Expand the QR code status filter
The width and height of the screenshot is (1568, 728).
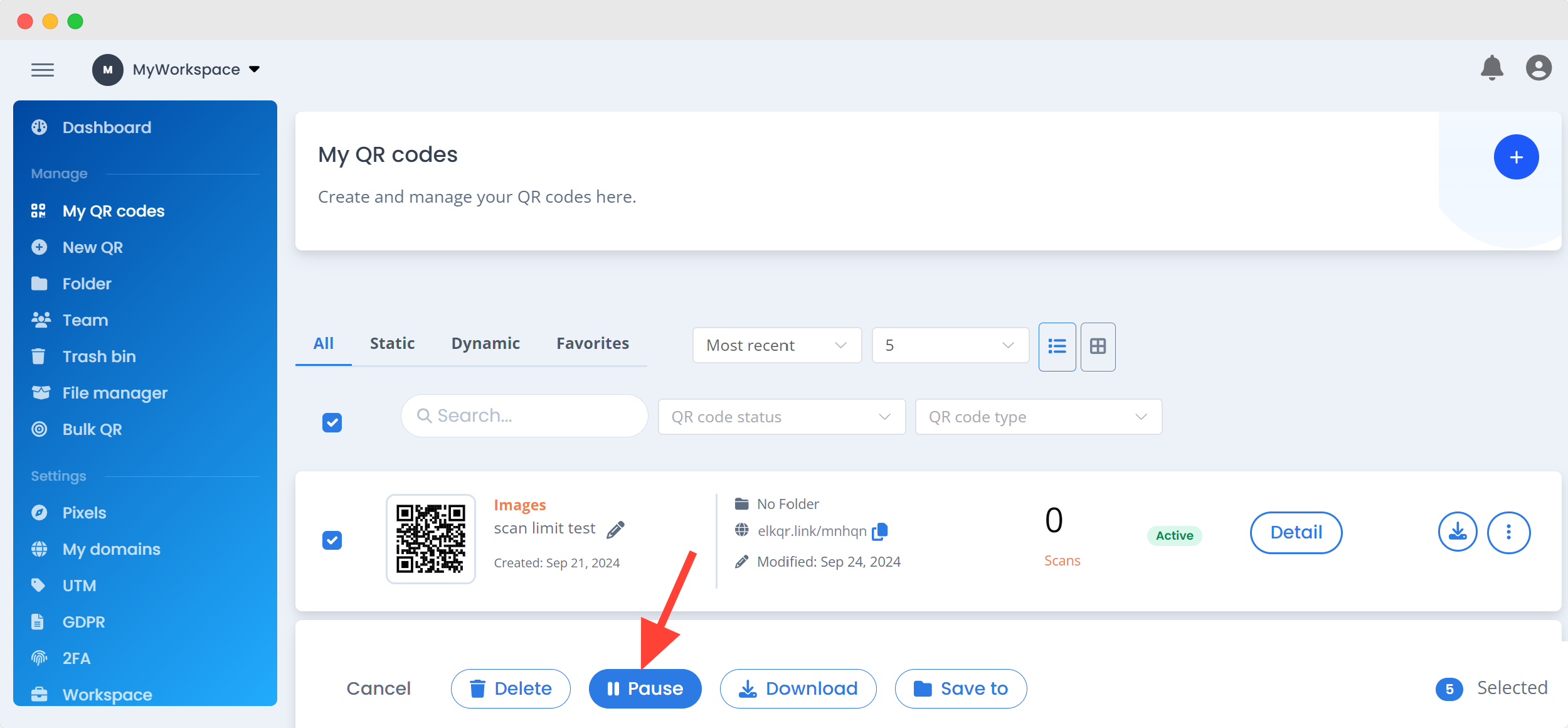(x=781, y=416)
